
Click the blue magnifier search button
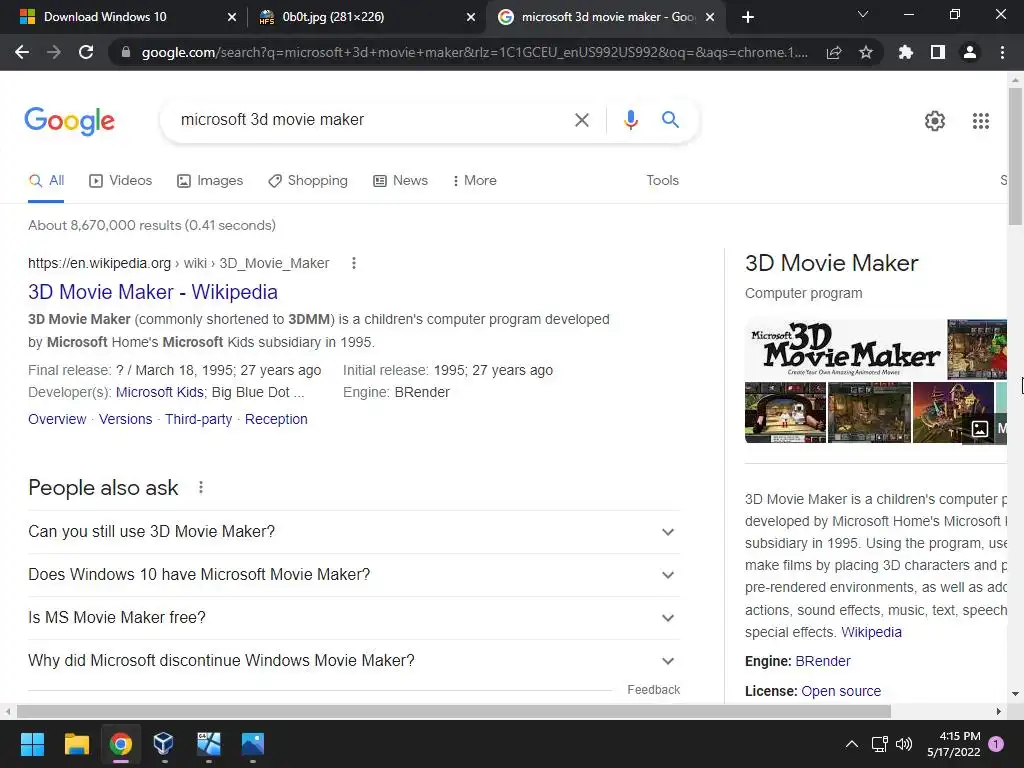[x=670, y=120]
